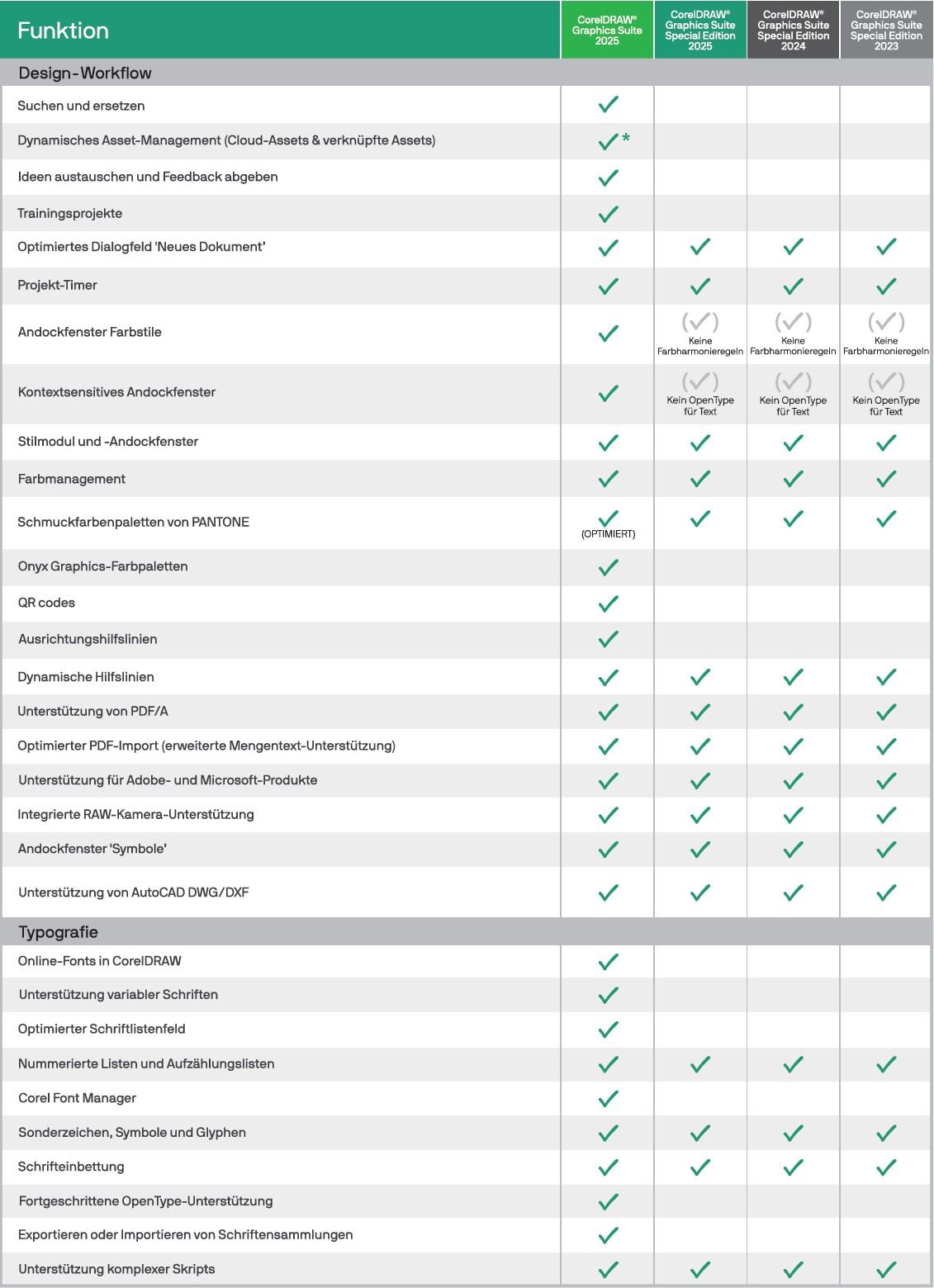Click 'Fortgeschrittene OpenType-Unterstützung' feature label
The width and height of the screenshot is (934, 1288).
click(145, 1201)
